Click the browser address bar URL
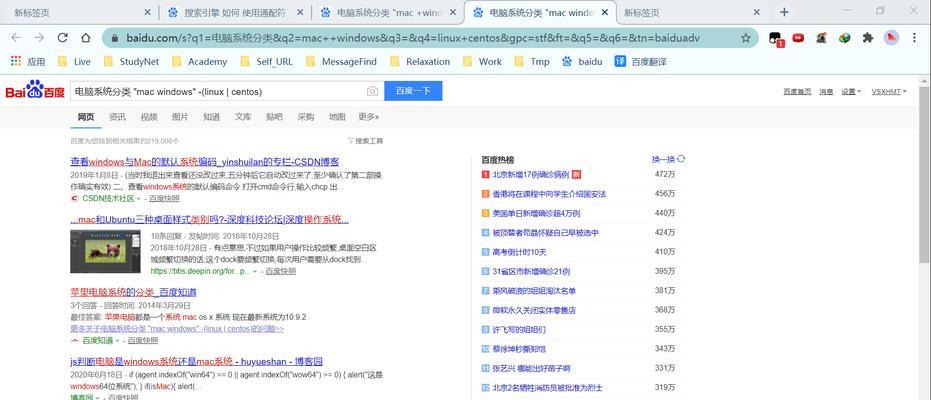931x400 pixels. 413,38
